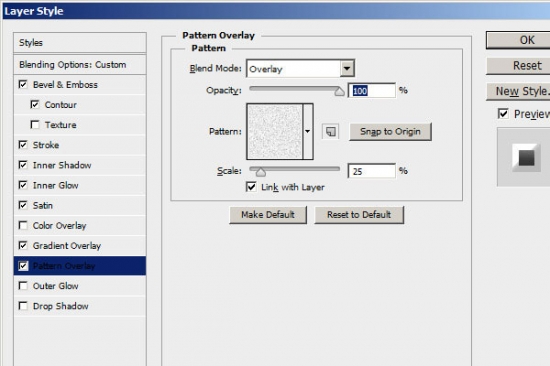Viewport: 550px width, 366px height.
Task: Click the Make Default button
Action: (x=268, y=215)
